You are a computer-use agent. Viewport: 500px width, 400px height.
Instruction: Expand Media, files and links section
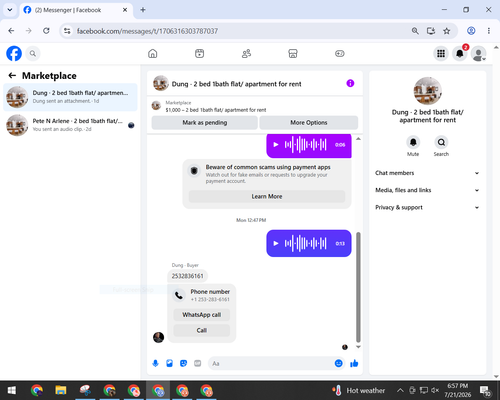(x=427, y=190)
